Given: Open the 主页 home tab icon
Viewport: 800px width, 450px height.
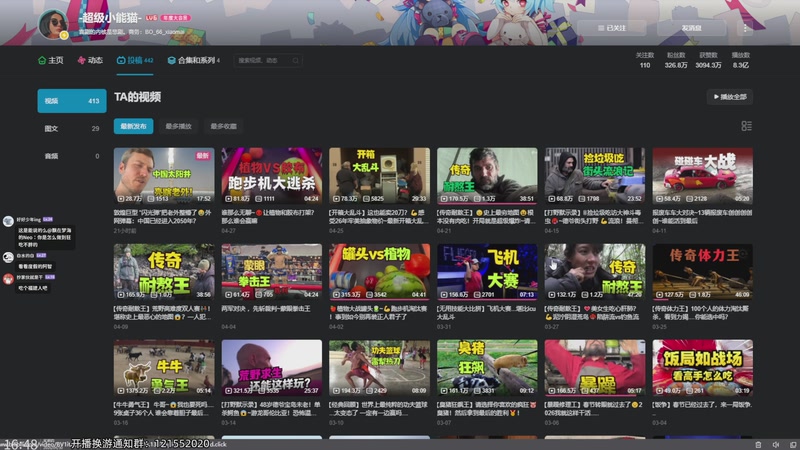Looking at the screenshot, I should pyautogui.click(x=42, y=60).
